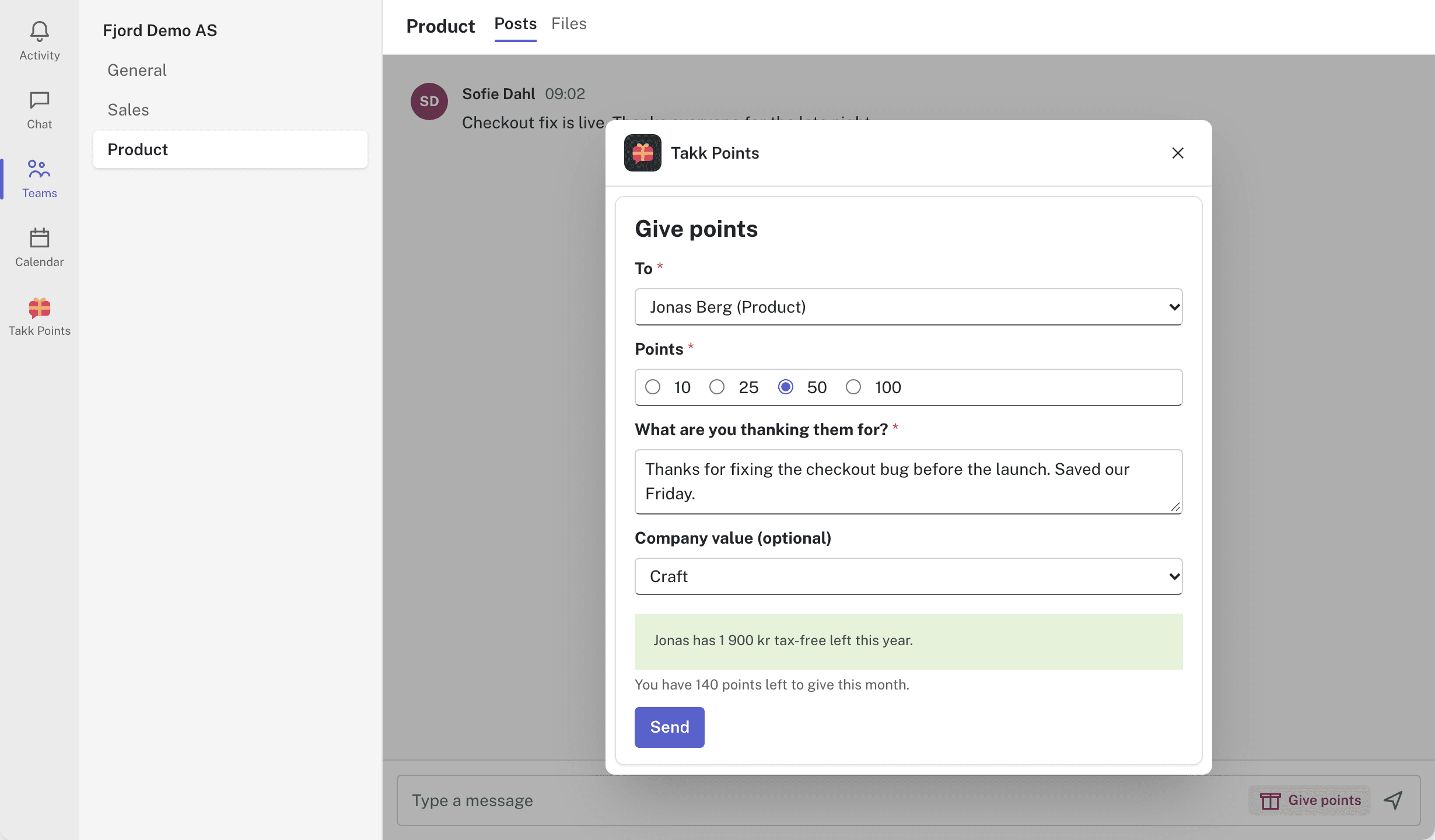Click the Fjord Demo AS team name
1435x840 pixels.
click(160, 30)
